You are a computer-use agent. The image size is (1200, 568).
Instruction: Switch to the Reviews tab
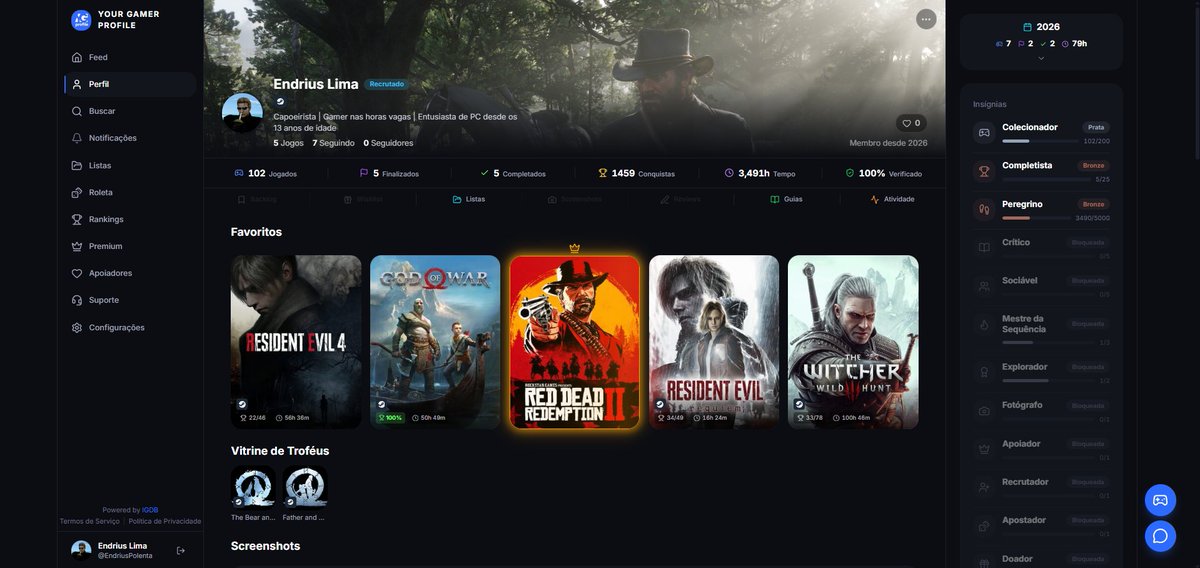coord(681,199)
